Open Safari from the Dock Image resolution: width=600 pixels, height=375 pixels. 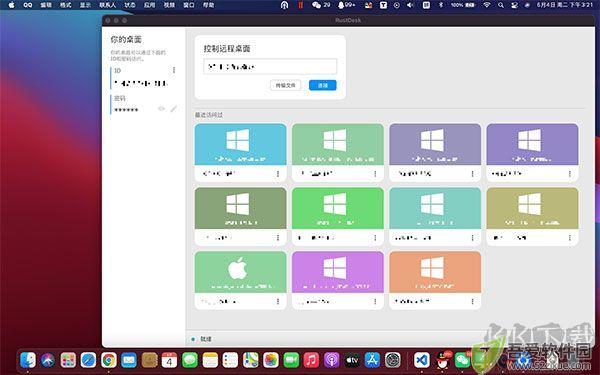(88, 360)
